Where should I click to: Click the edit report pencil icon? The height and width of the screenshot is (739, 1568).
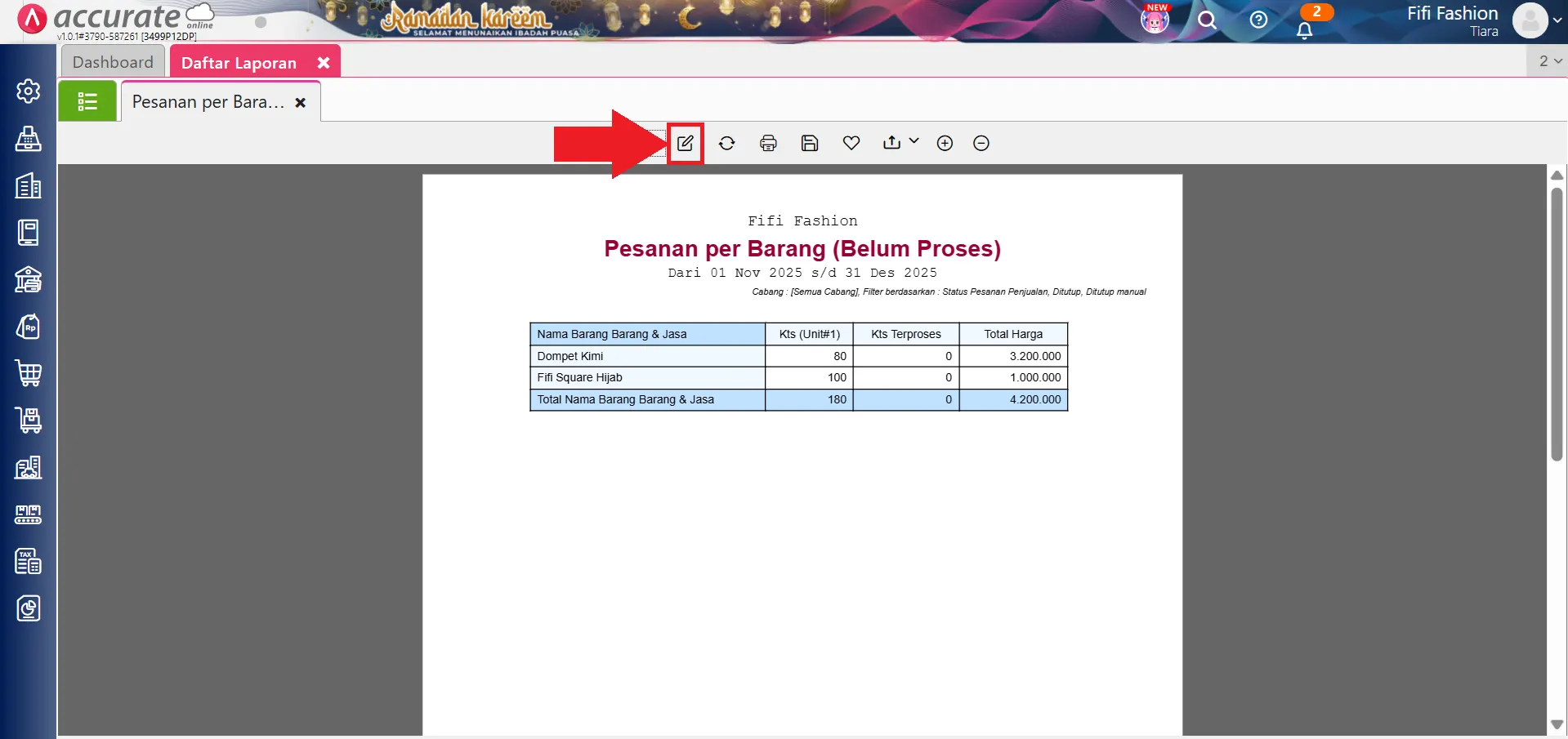[685, 144]
